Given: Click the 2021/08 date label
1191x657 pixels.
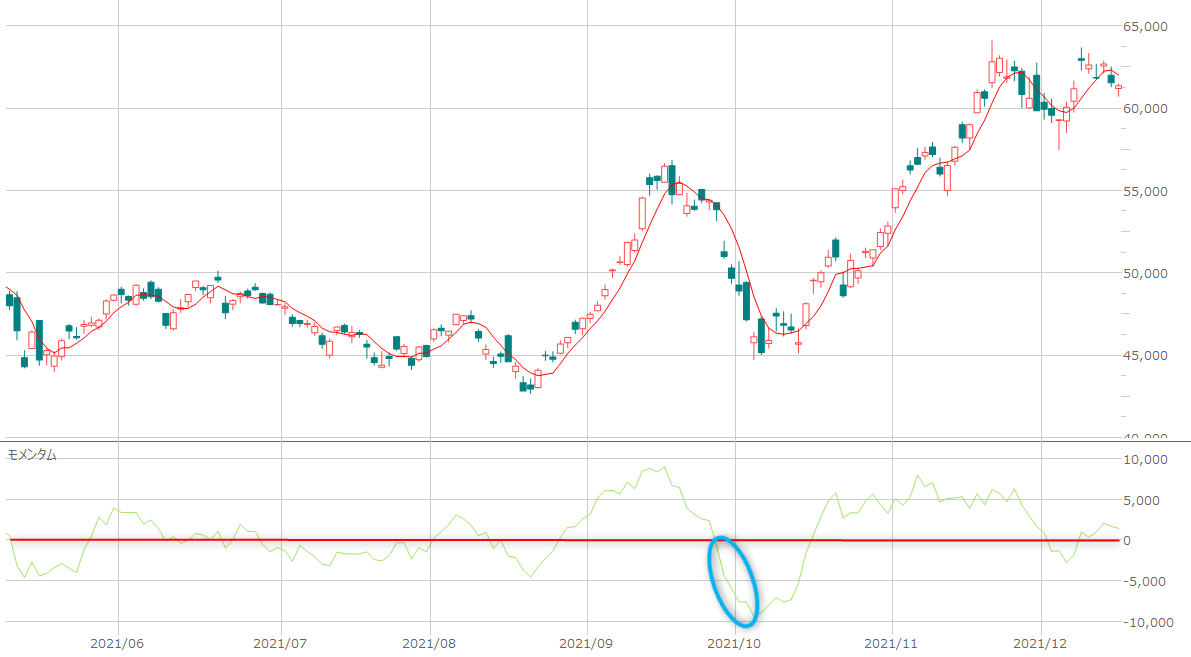Looking at the screenshot, I should pyautogui.click(x=430, y=643).
